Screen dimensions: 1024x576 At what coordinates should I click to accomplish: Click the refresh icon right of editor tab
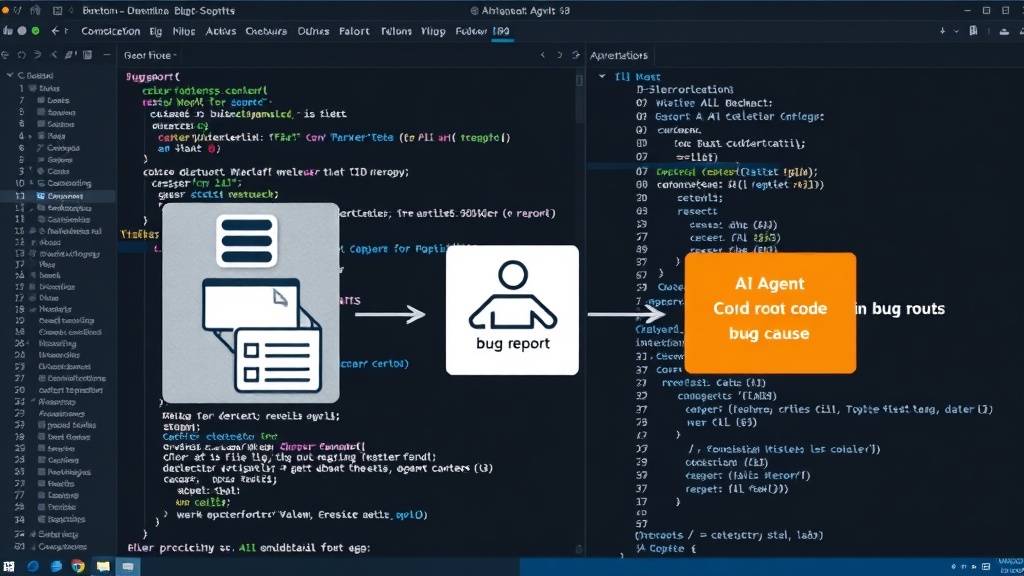pyautogui.click(x=575, y=56)
